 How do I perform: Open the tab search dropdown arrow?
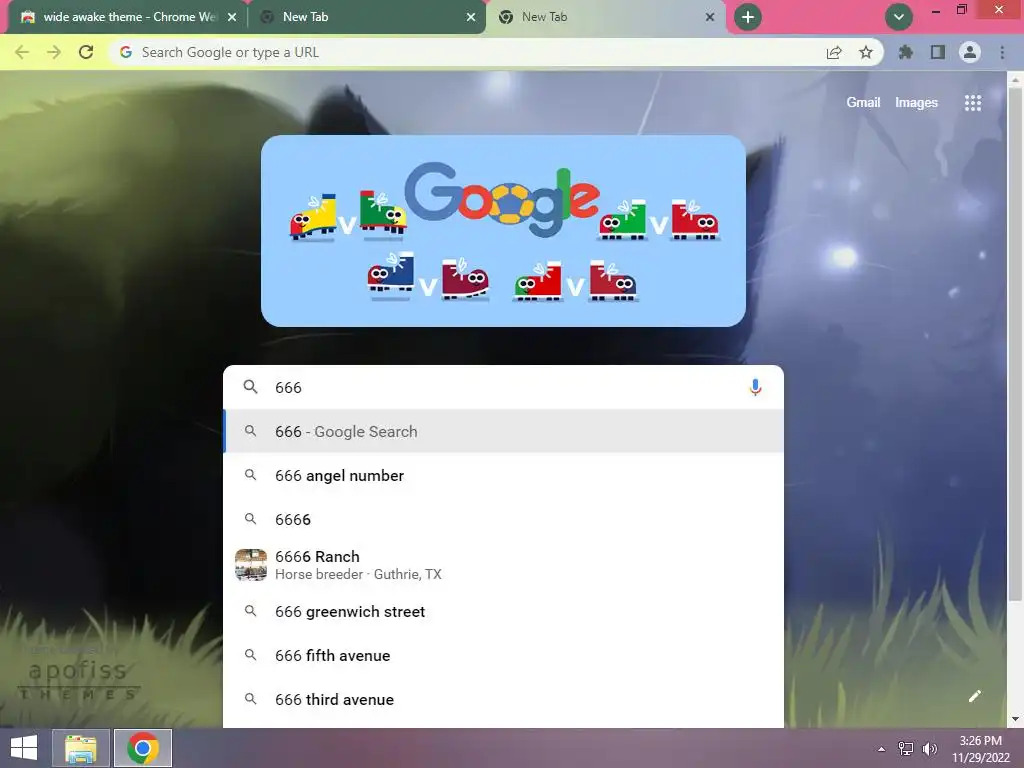pos(899,17)
